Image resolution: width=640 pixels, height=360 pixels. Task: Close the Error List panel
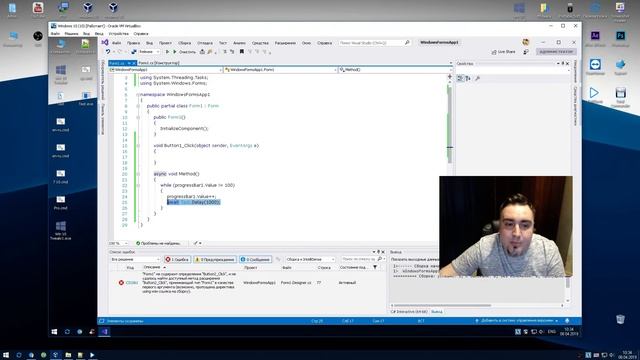(x=383, y=252)
